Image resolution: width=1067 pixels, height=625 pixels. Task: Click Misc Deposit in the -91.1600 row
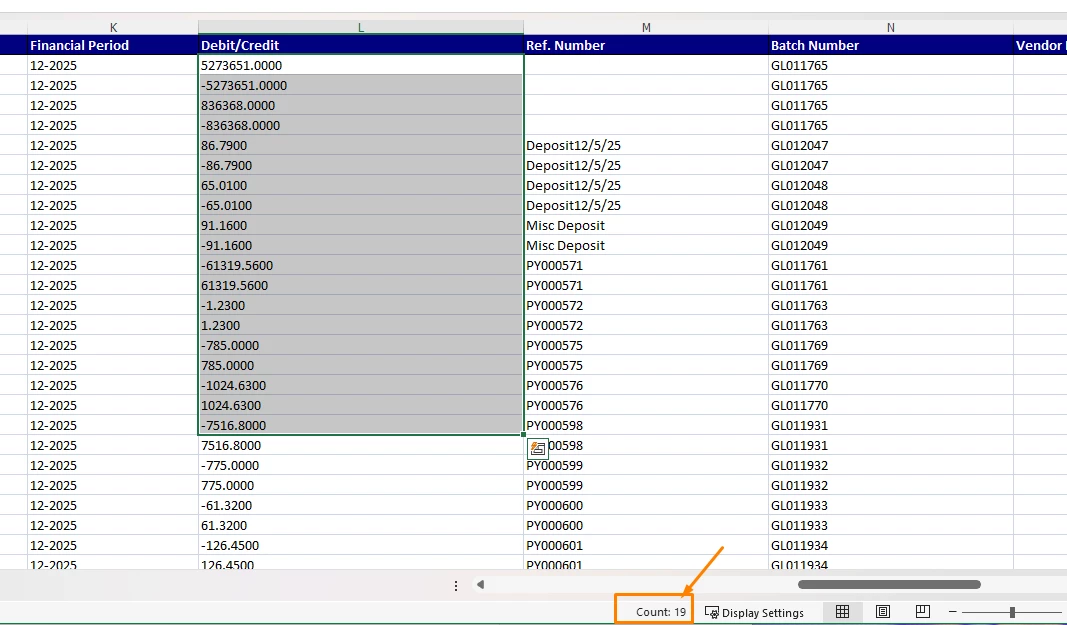(565, 246)
